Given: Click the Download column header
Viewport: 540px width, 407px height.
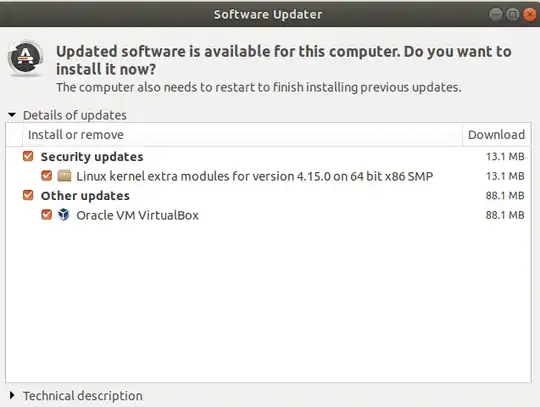Looking at the screenshot, I should coord(496,135).
